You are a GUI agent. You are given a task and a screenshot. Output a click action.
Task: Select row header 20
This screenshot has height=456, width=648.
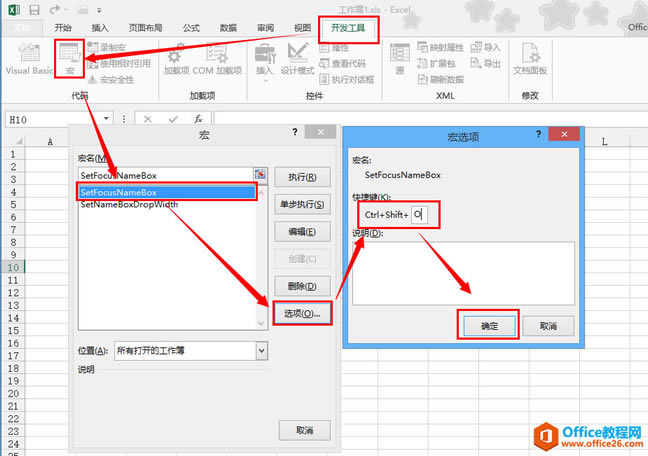[13, 393]
